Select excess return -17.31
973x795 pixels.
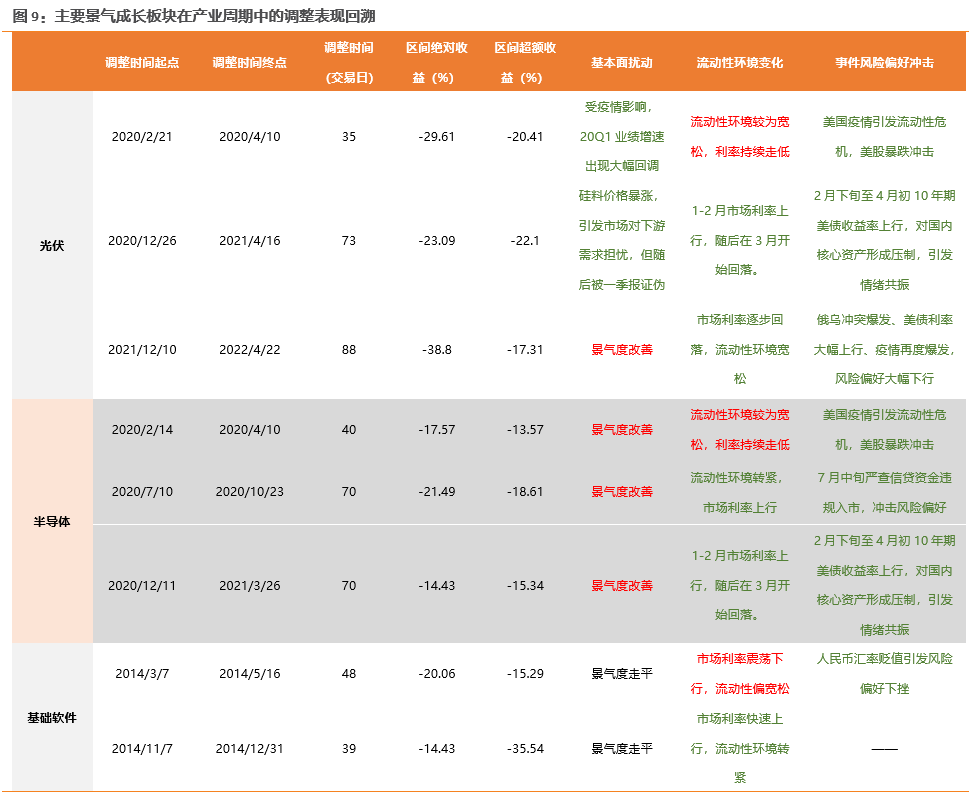pos(525,350)
